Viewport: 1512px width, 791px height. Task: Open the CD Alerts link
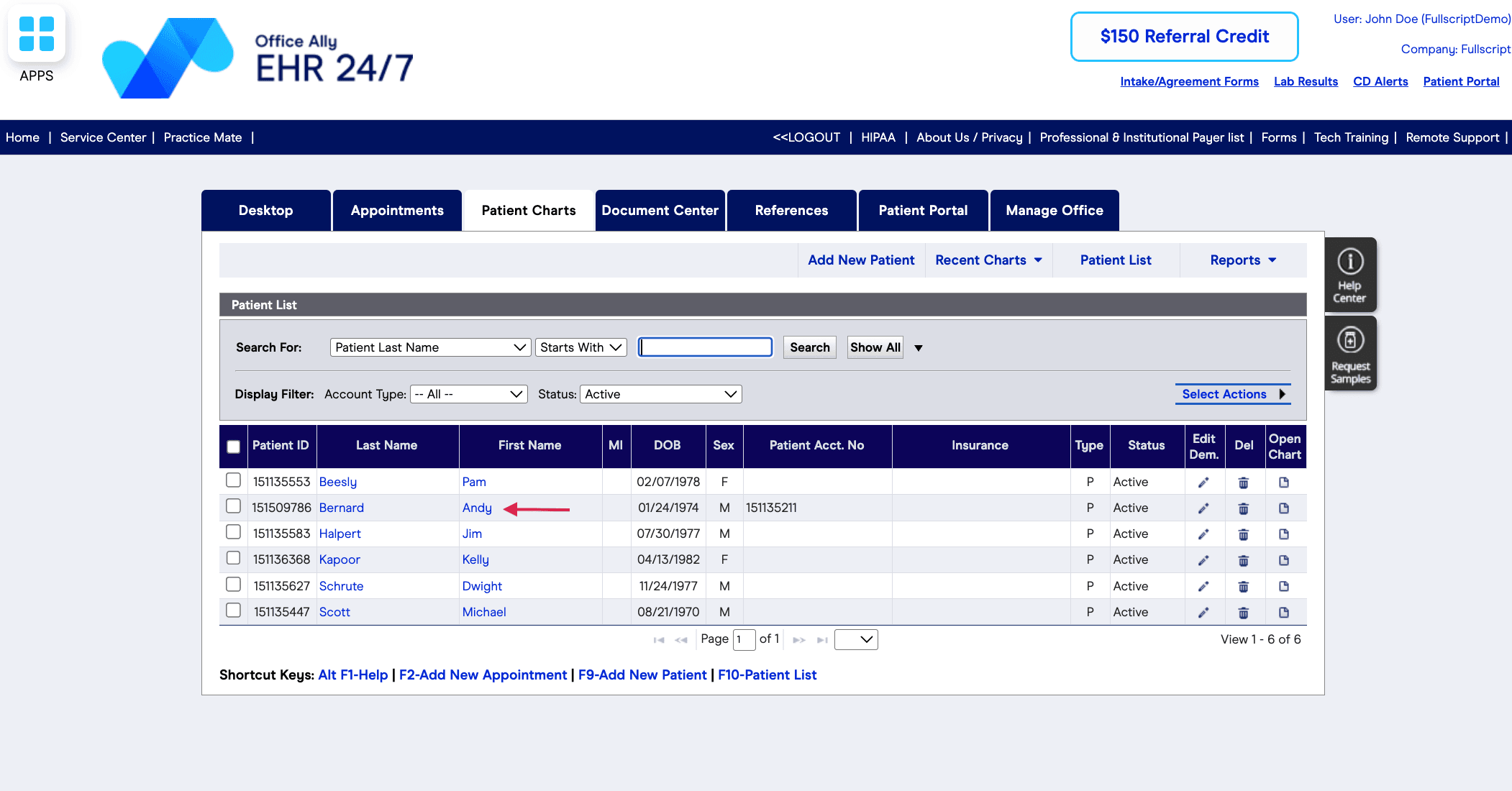1380,81
